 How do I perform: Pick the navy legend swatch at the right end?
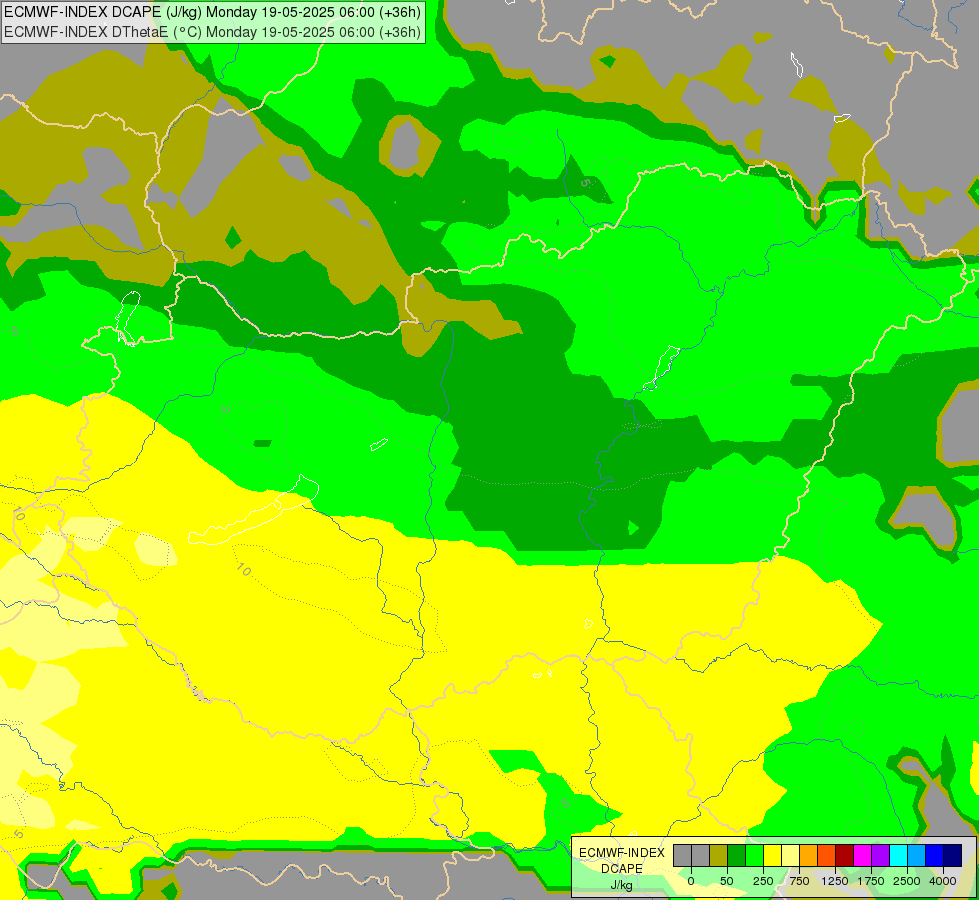pyautogui.click(x=953, y=855)
